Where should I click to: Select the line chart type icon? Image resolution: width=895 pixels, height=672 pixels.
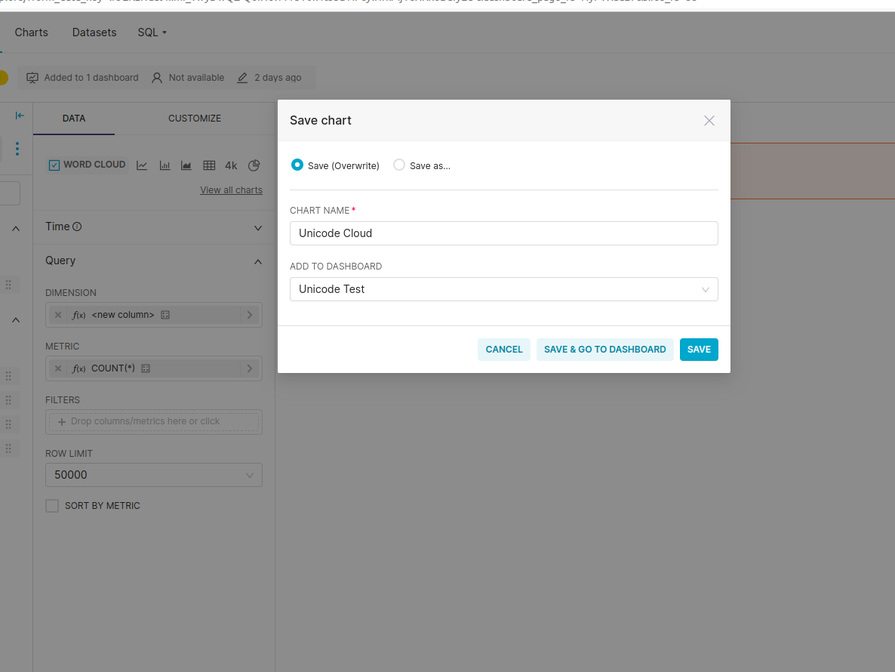(x=142, y=166)
